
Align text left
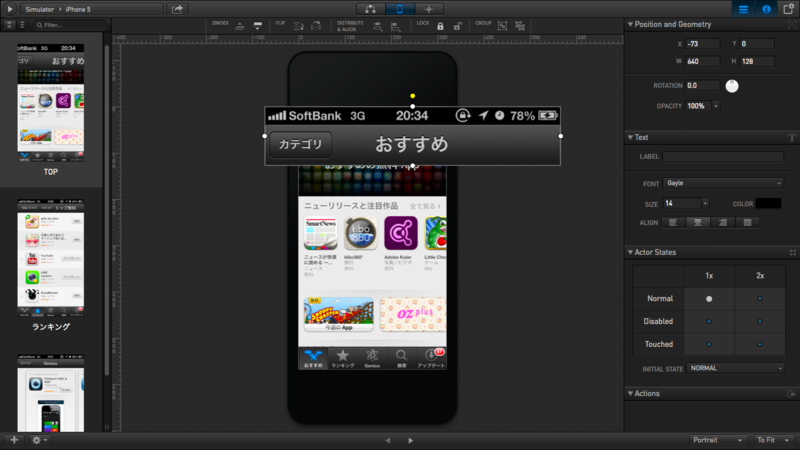[x=673, y=222]
